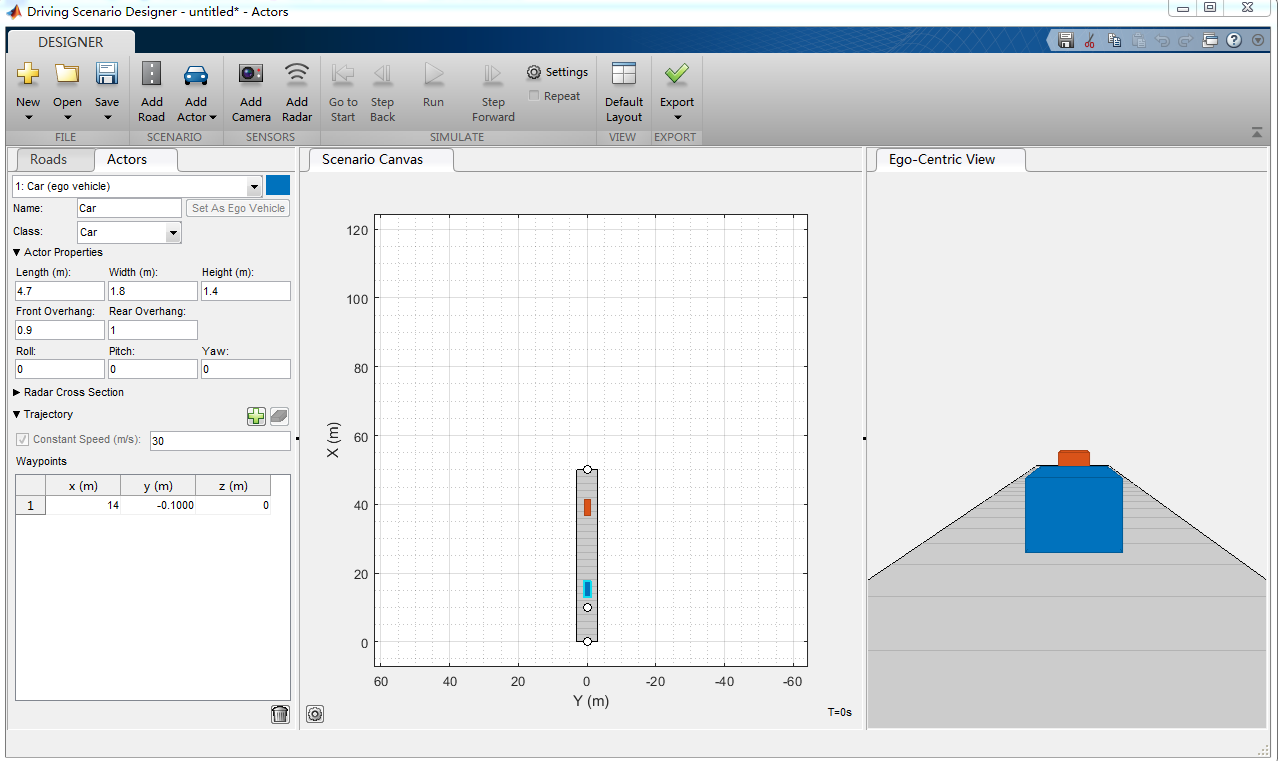Viewport: 1278px width, 761px height.
Task: Click the scissors Cut icon
Action: (x=1090, y=40)
